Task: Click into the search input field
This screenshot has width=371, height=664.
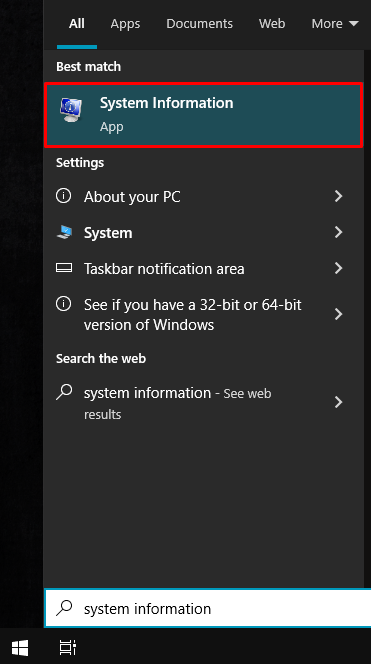Action: point(208,608)
